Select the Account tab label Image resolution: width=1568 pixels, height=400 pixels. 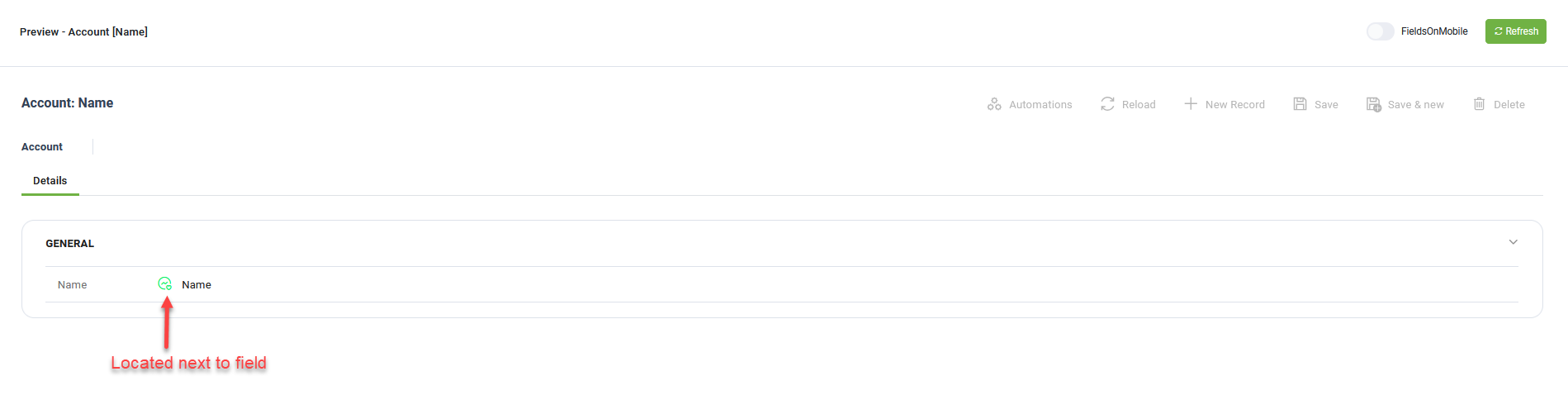point(42,147)
